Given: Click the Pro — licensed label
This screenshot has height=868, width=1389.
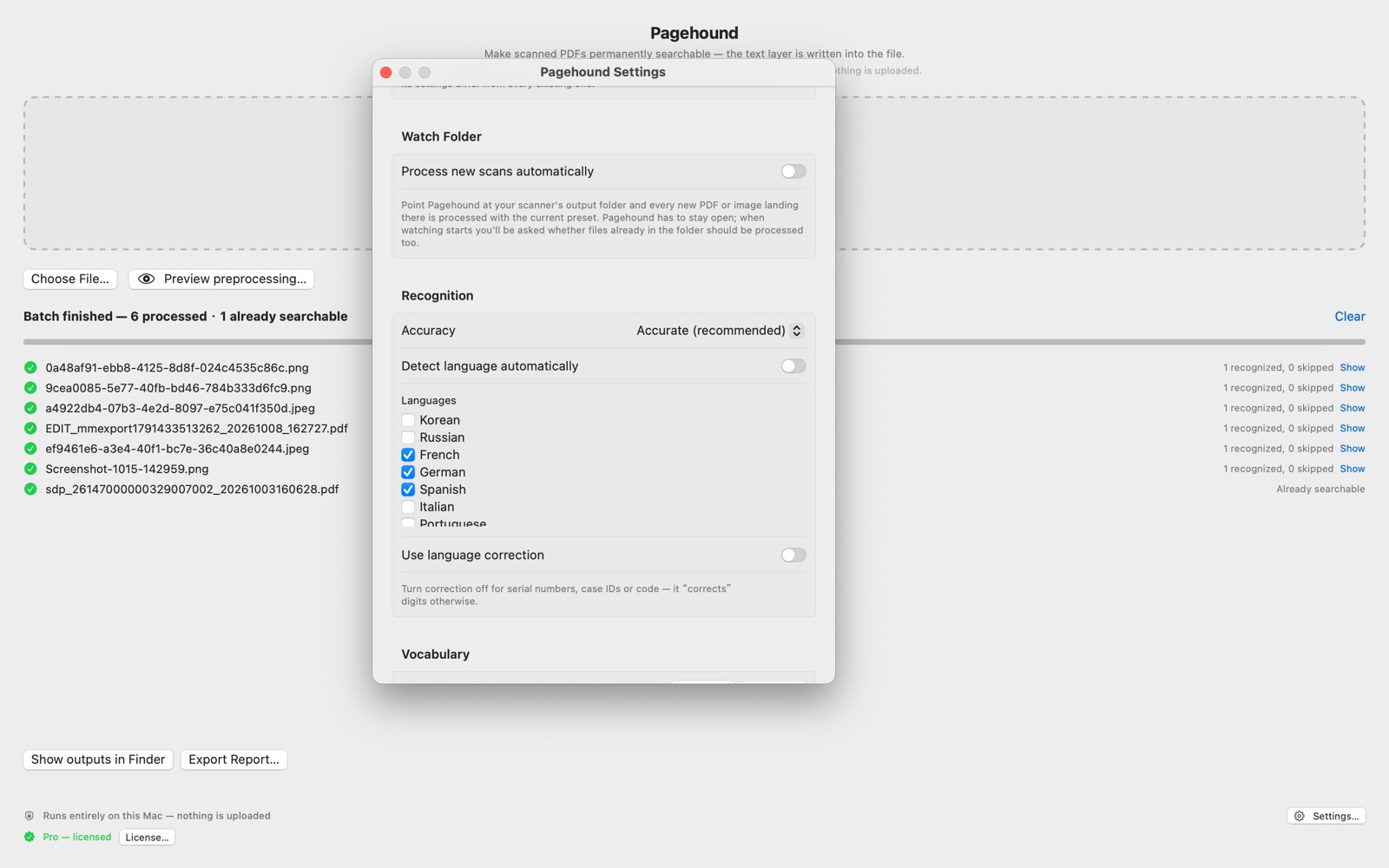Looking at the screenshot, I should point(77,838).
